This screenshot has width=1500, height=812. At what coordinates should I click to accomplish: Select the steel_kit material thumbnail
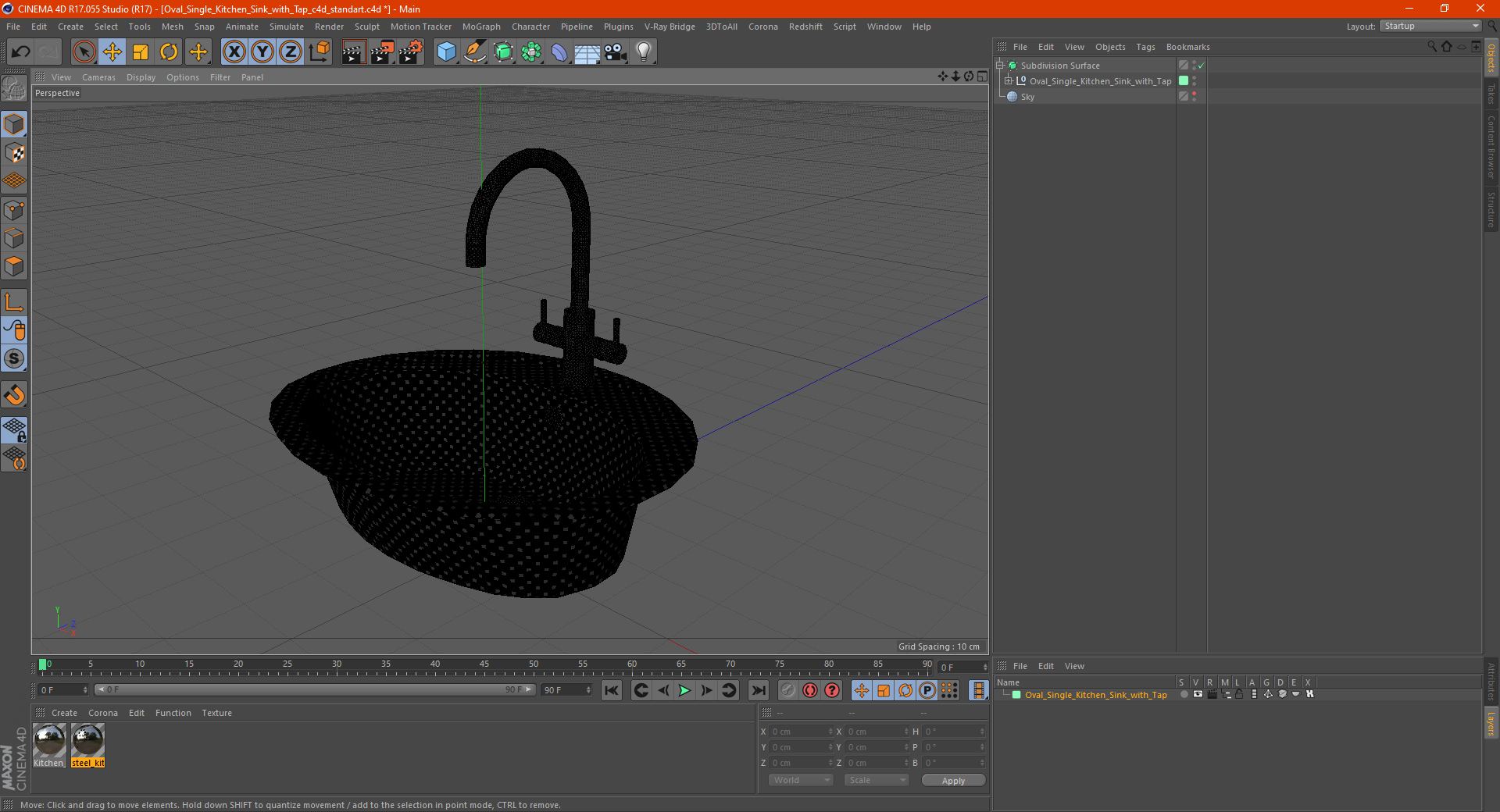87,740
